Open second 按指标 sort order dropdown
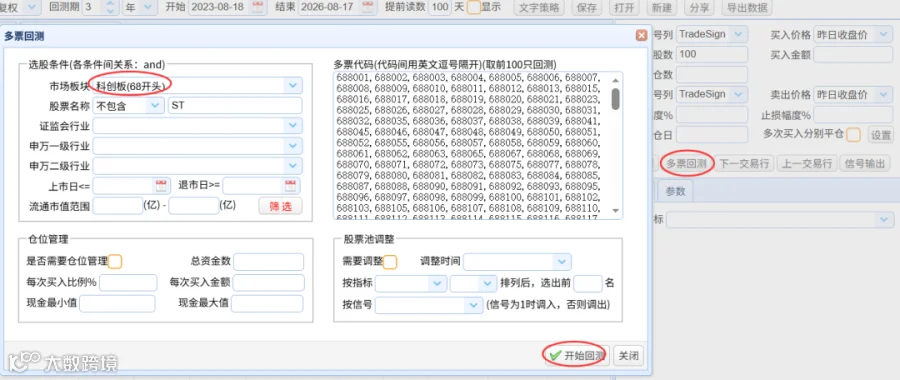The height and width of the screenshot is (380, 900). coord(488,284)
